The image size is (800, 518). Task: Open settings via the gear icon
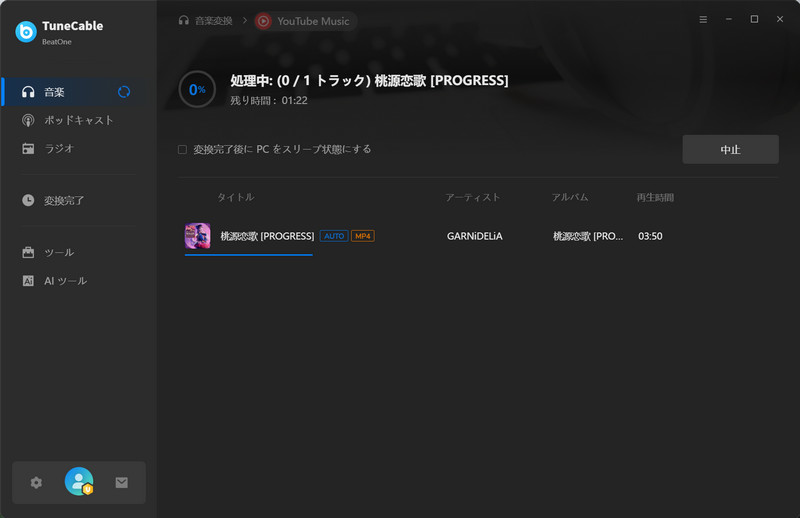36,482
